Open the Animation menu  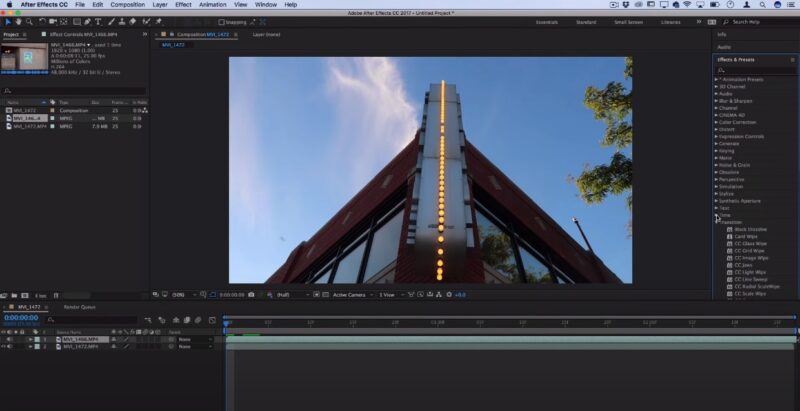(213, 5)
